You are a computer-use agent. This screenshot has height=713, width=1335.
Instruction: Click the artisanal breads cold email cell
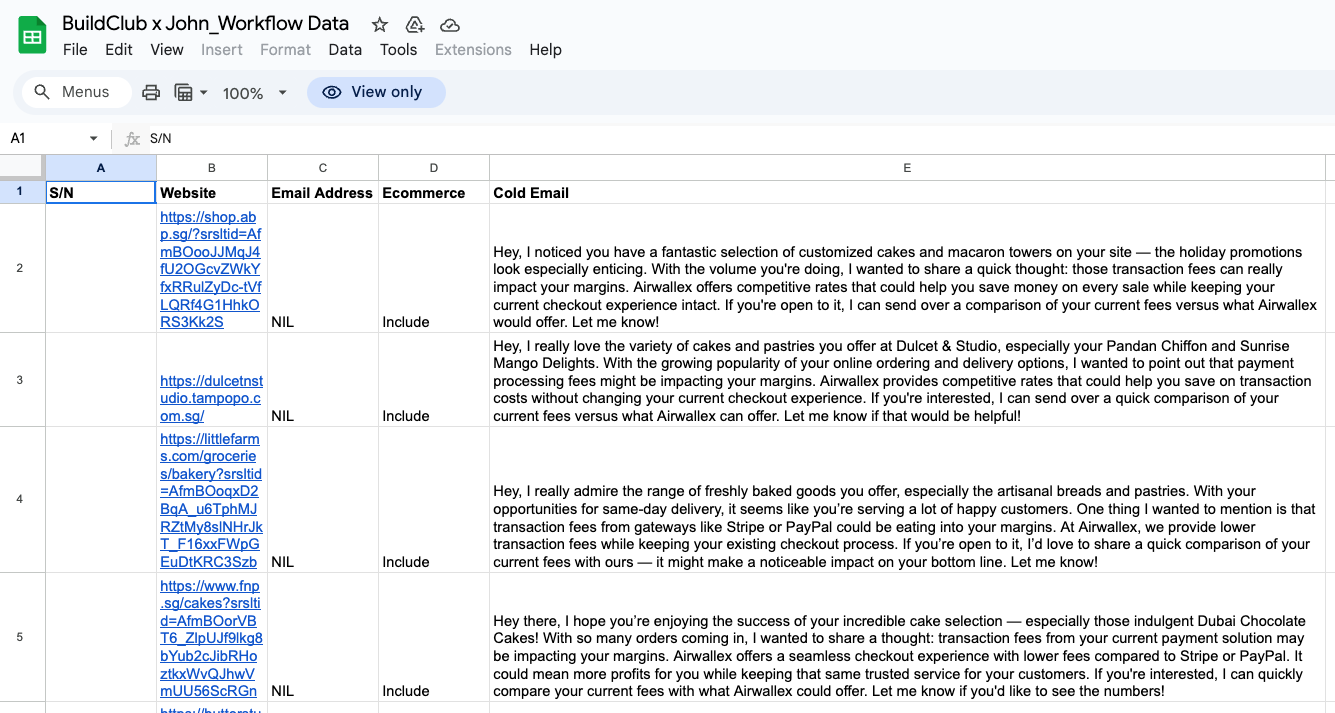coord(907,499)
